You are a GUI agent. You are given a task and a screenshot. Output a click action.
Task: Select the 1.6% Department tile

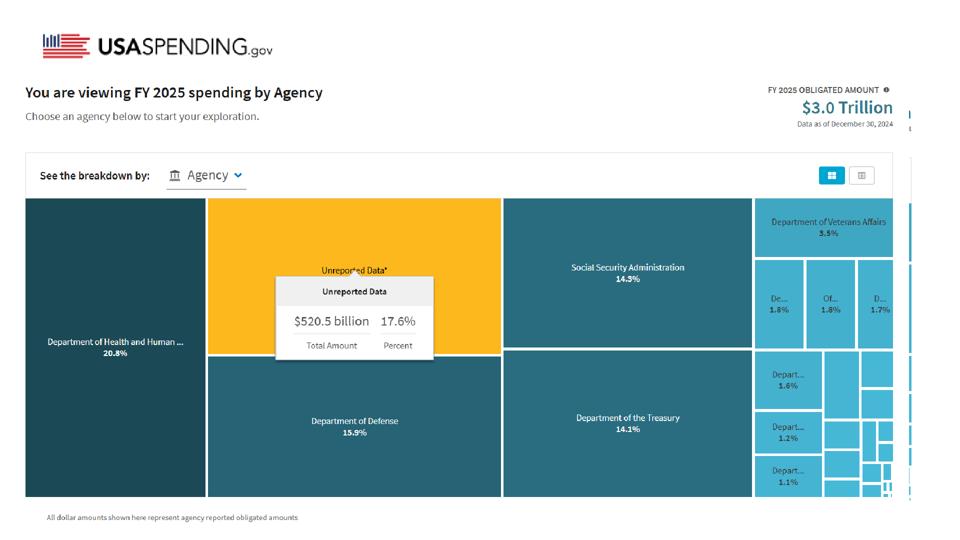pyautogui.click(x=787, y=380)
